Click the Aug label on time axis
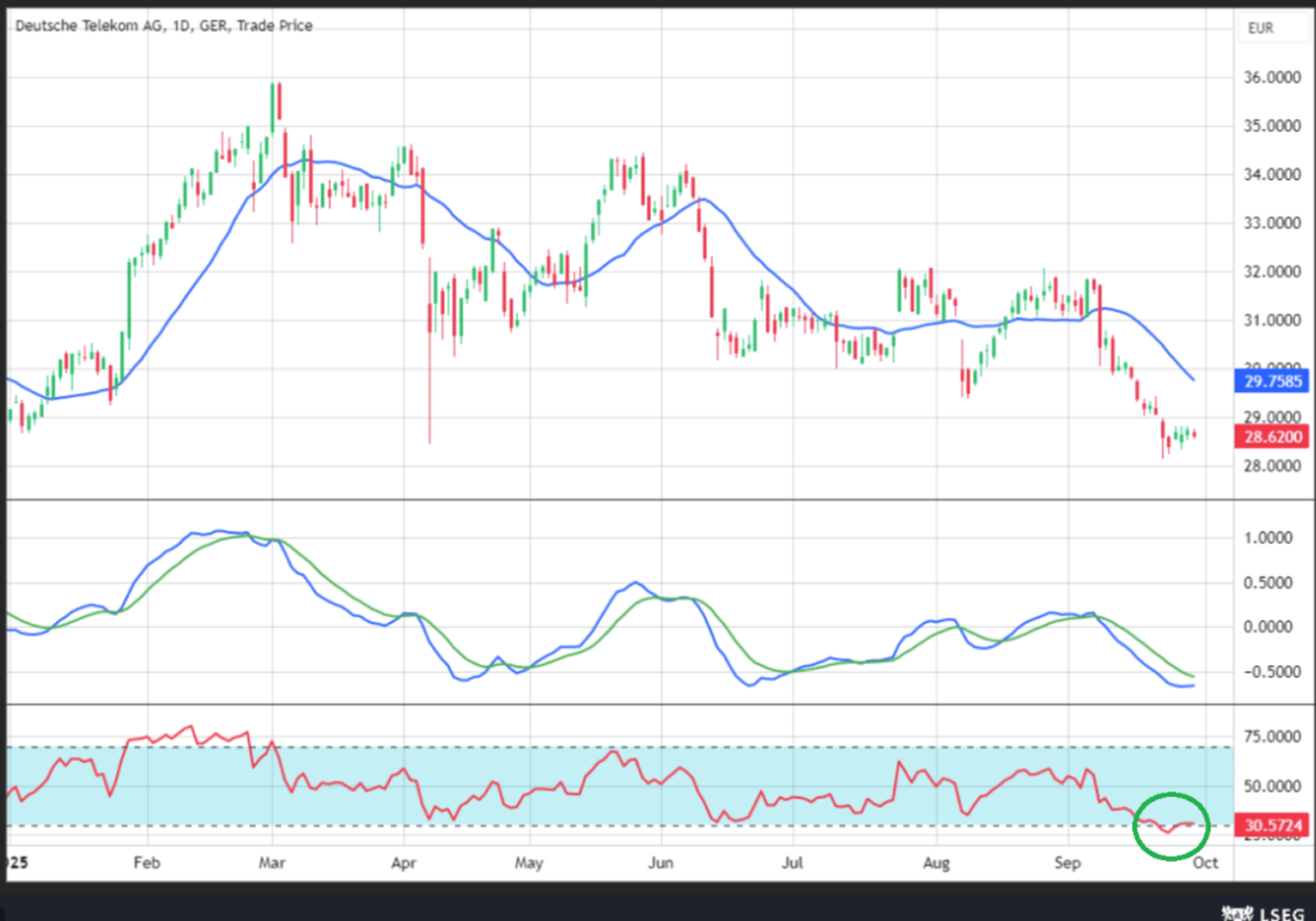 (x=936, y=863)
